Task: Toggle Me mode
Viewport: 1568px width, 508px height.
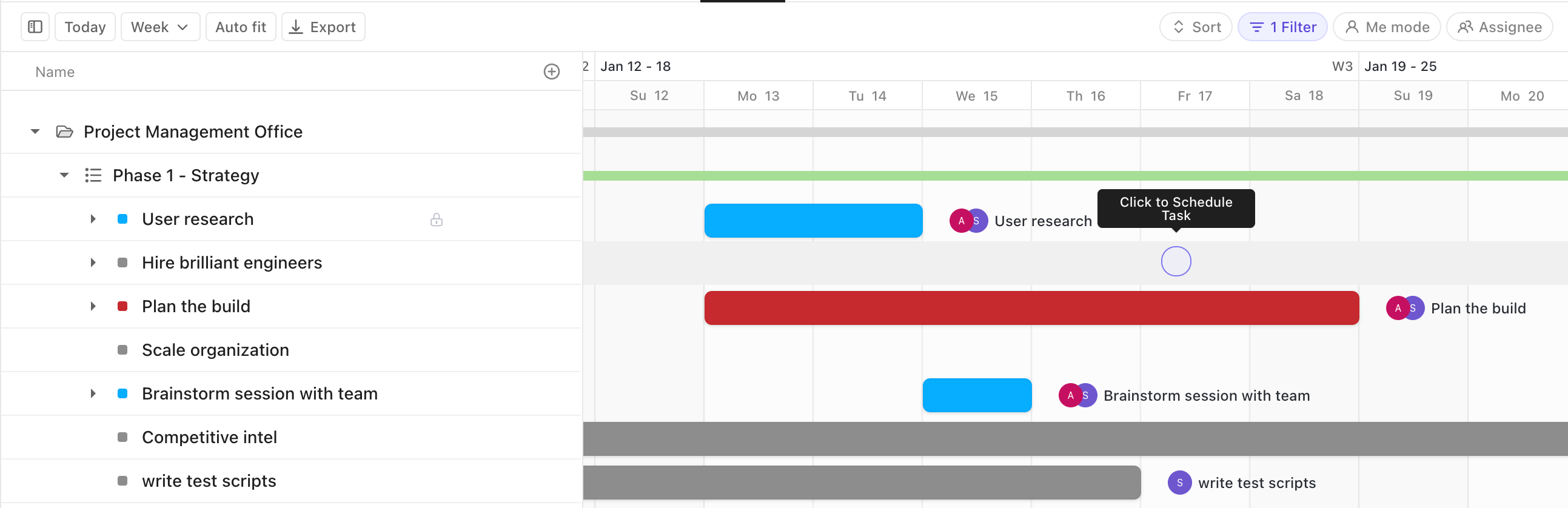Action: click(1387, 27)
